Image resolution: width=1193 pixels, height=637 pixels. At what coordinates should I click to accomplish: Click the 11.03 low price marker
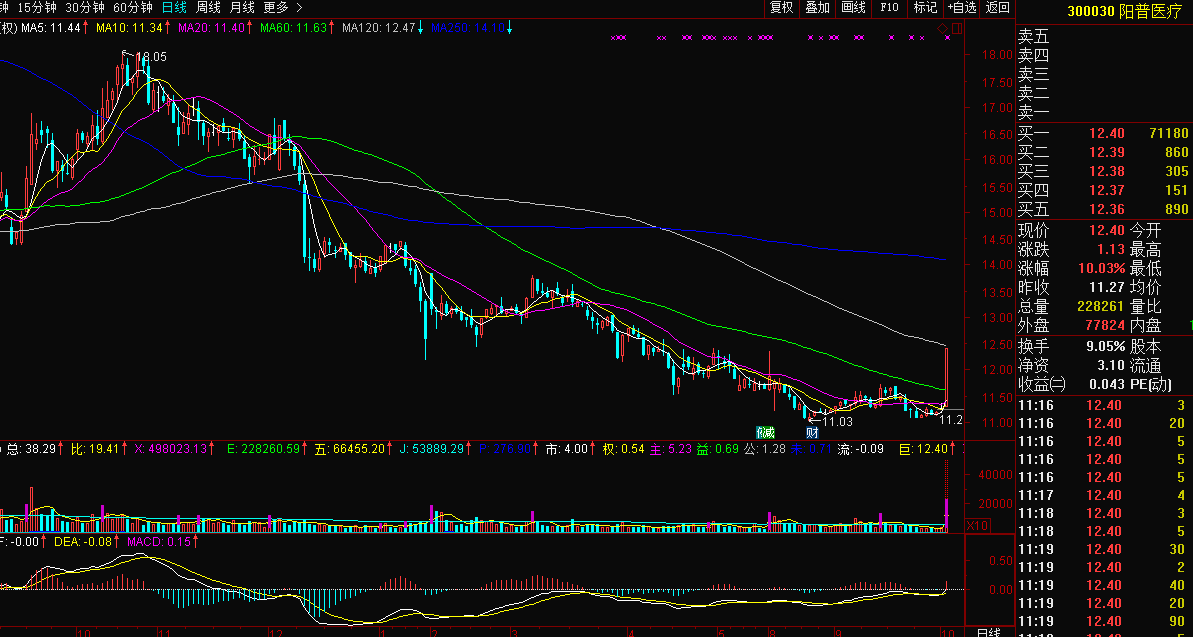coord(835,423)
